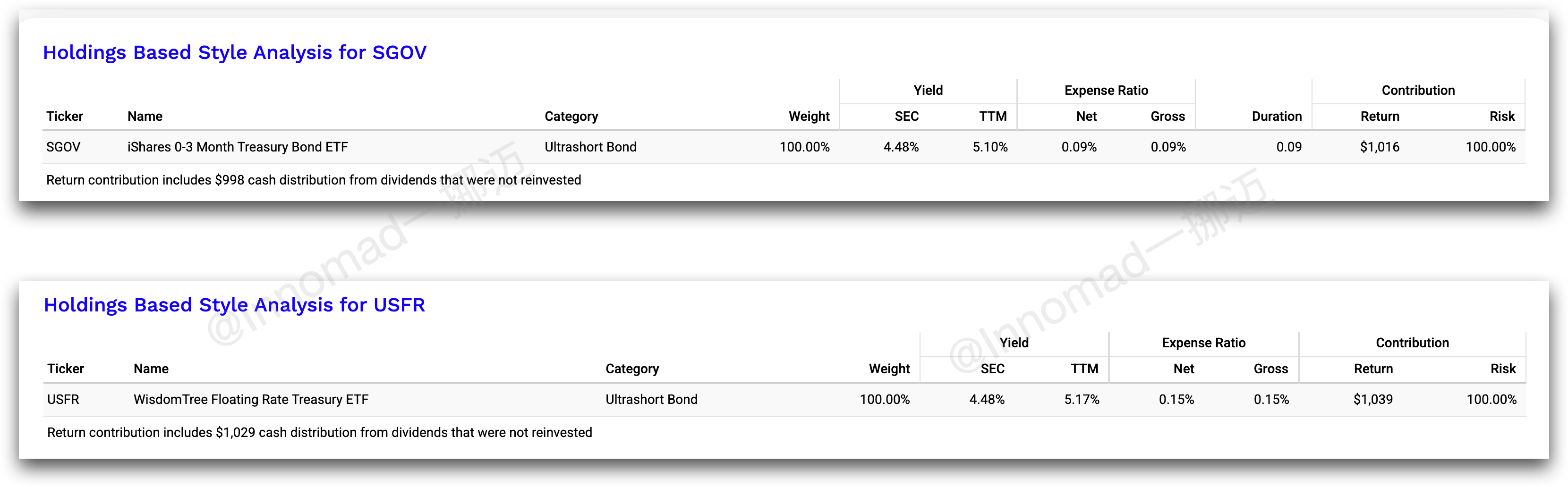The height and width of the screenshot is (487, 1568).
Task: Click USFR table's Risk column header
Action: 1503,369
